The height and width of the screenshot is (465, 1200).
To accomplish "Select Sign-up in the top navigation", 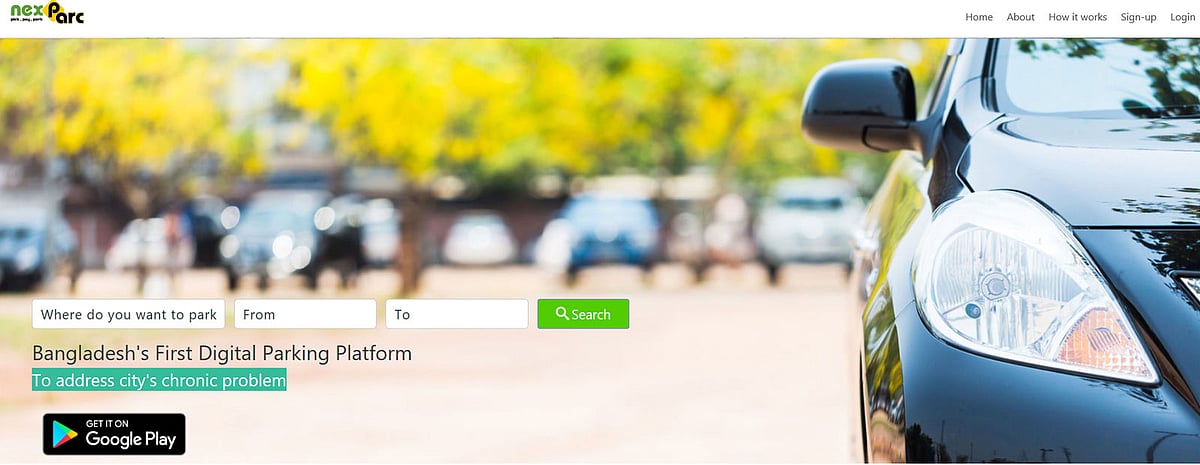I will point(1138,17).
